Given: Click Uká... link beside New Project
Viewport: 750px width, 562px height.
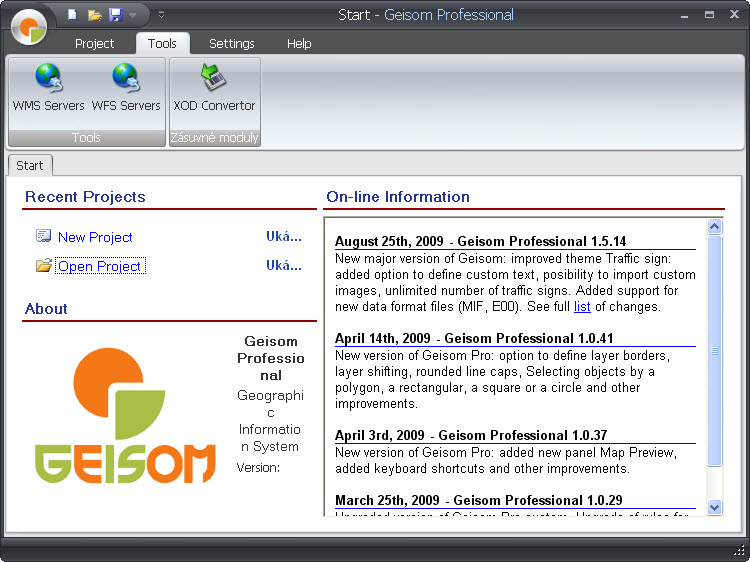Looking at the screenshot, I should click(x=284, y=236).
